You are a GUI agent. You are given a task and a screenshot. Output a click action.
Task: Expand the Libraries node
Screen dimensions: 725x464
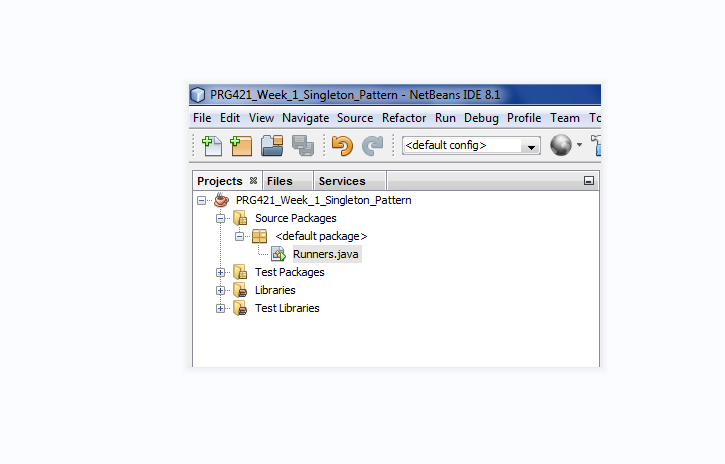[x=221, y=291]
